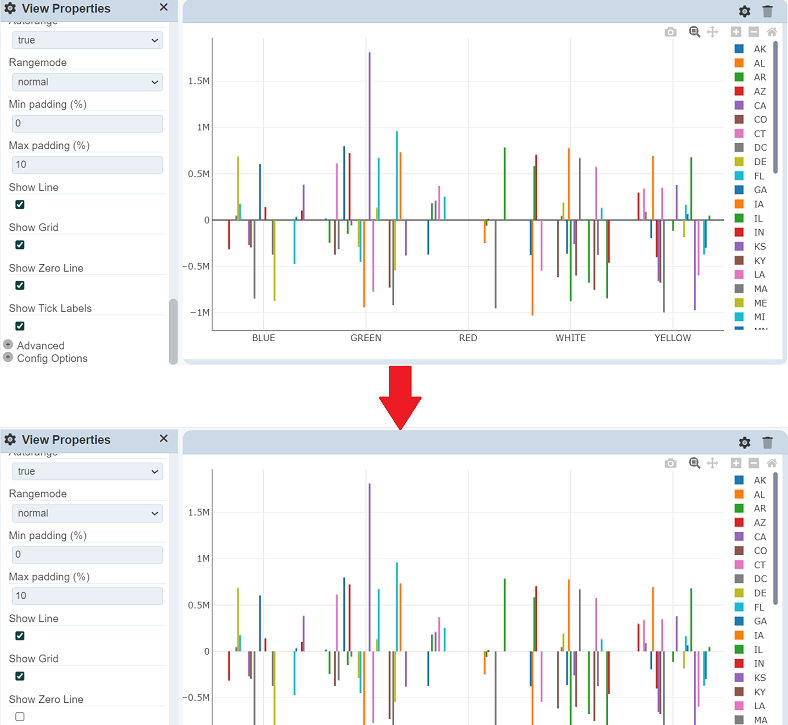Click the zoom in plus icon on top chart
This screenshot has width=788, height=725.
(736, 32)
